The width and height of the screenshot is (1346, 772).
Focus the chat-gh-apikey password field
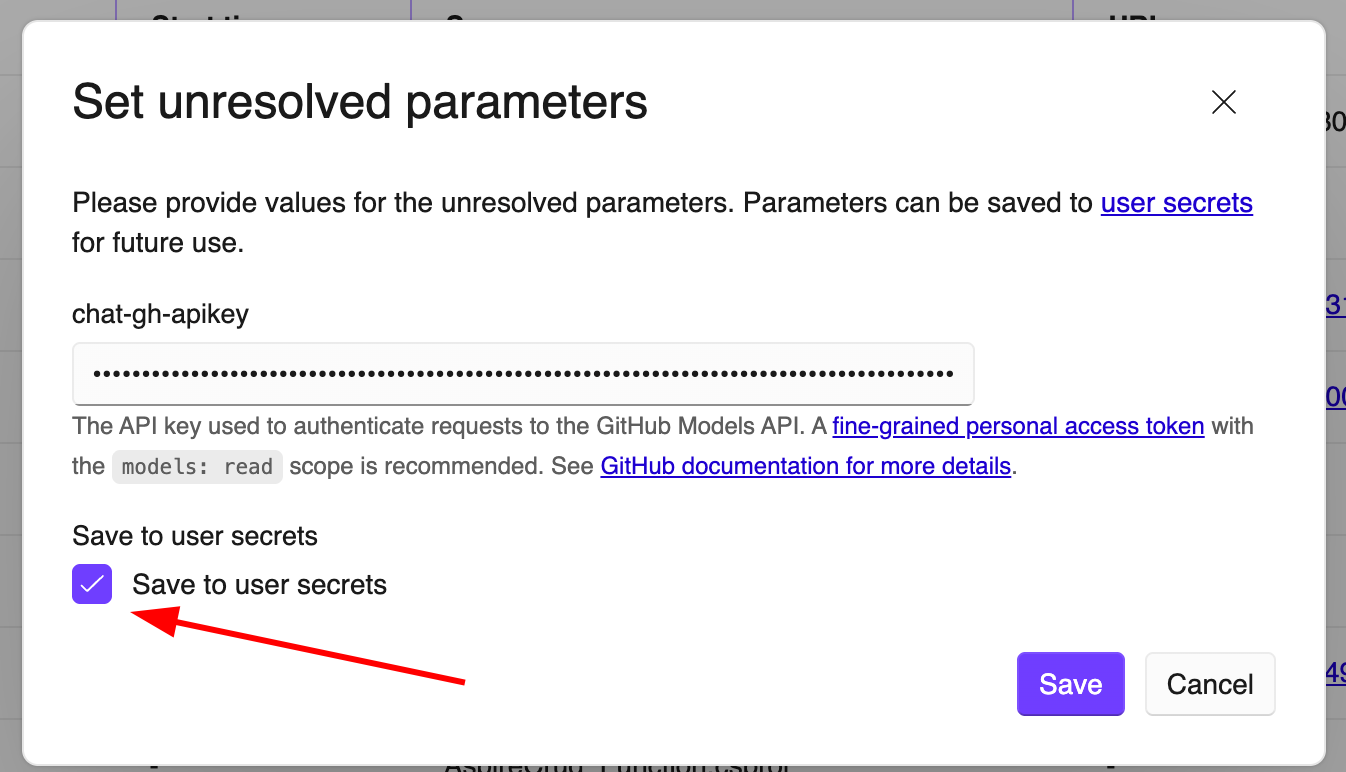point(522,374)
